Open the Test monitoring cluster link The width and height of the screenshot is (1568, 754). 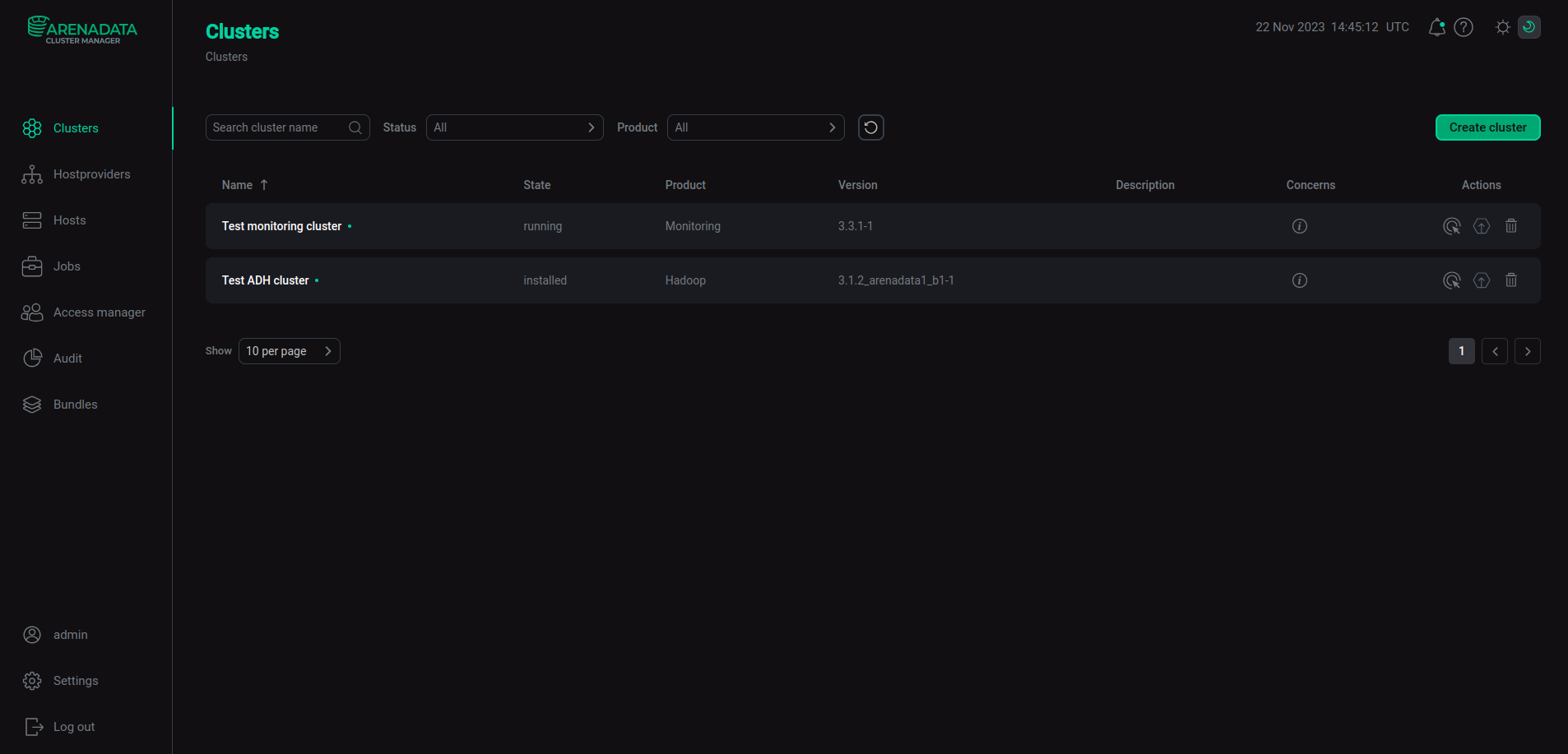click(281, 226)
